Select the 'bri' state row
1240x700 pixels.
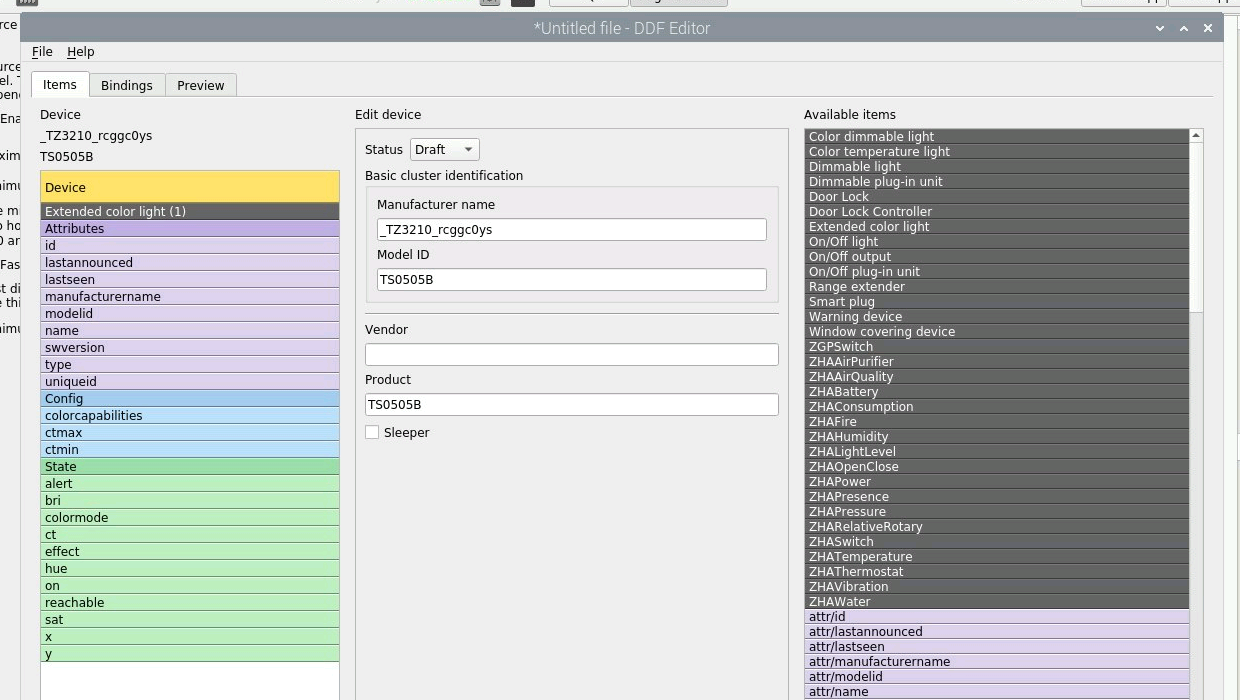(190, 501)
